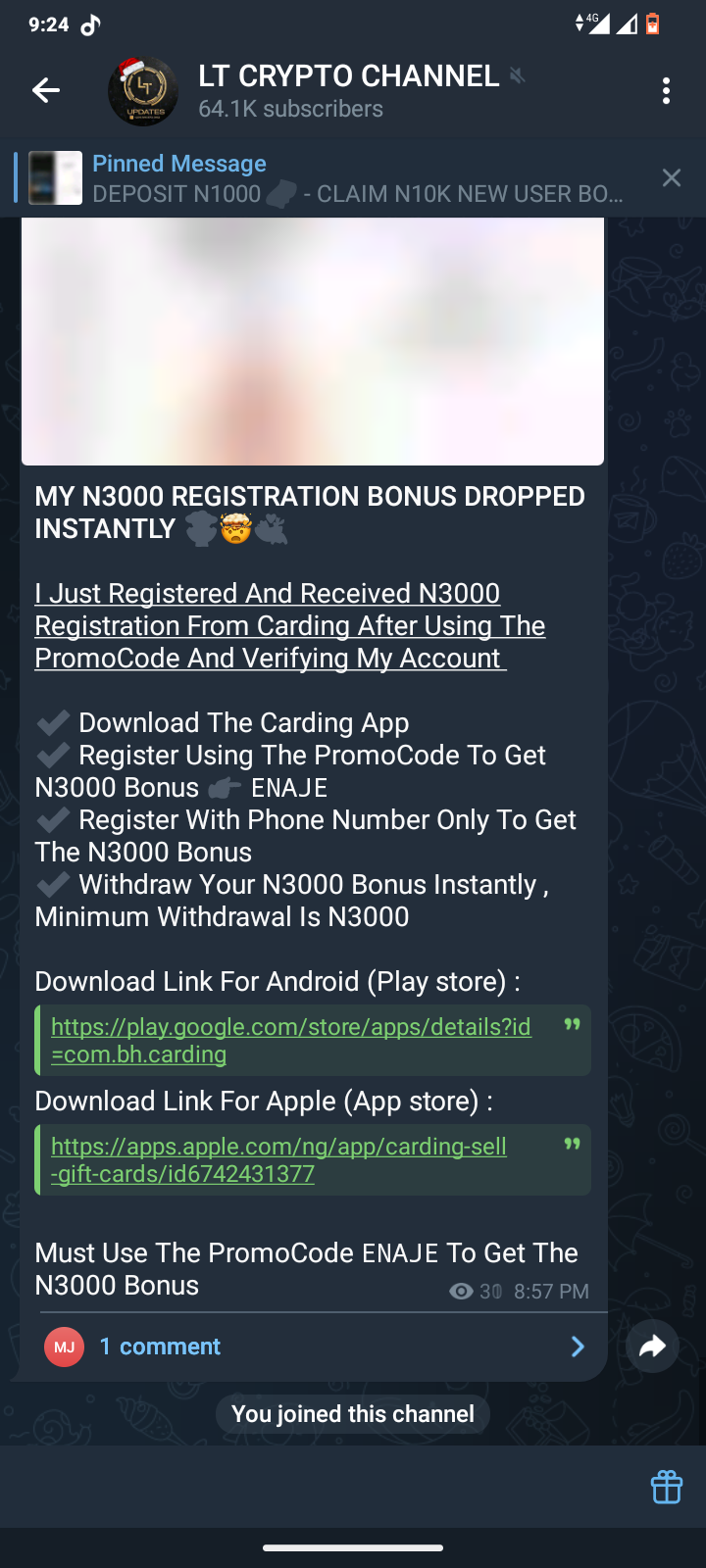The image size is (706, 1568).
Task: Tap the LT CRYPTO CHANNEL title
Action: [348, 76]
